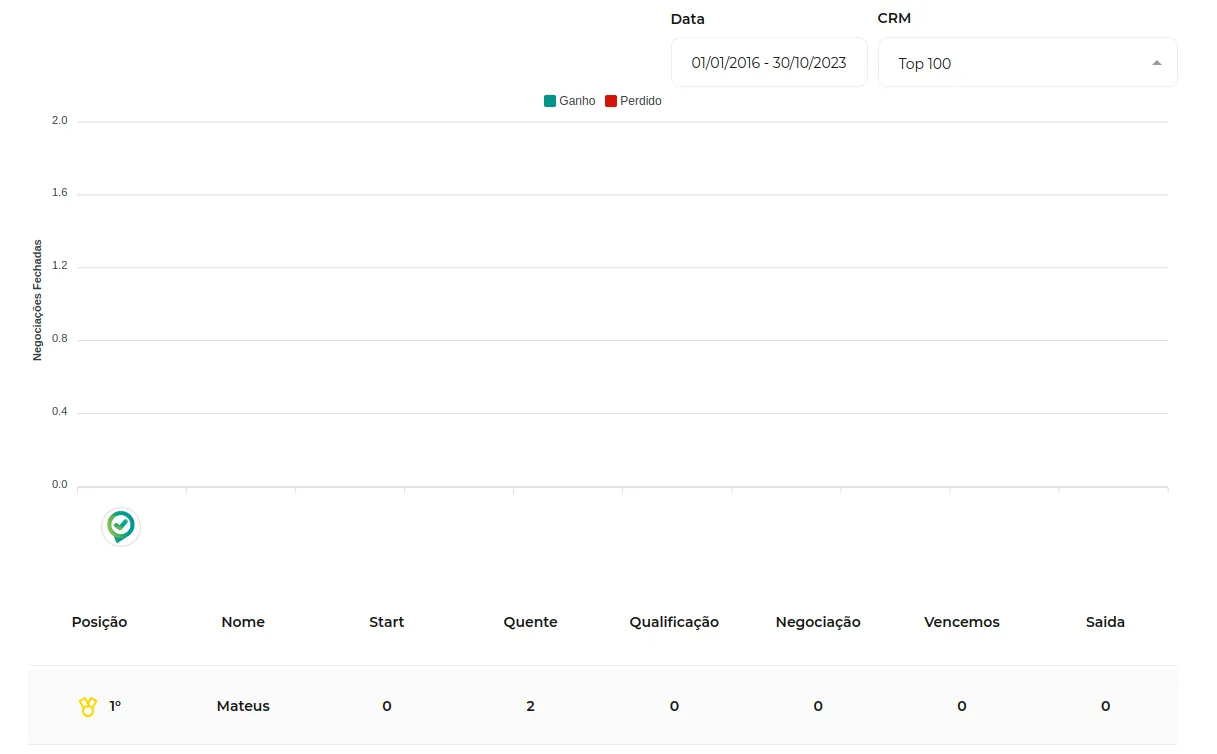Click the Quente column header
This screenshot has height=754, width=1217.
pyautogui.click(x=531, y=622)
